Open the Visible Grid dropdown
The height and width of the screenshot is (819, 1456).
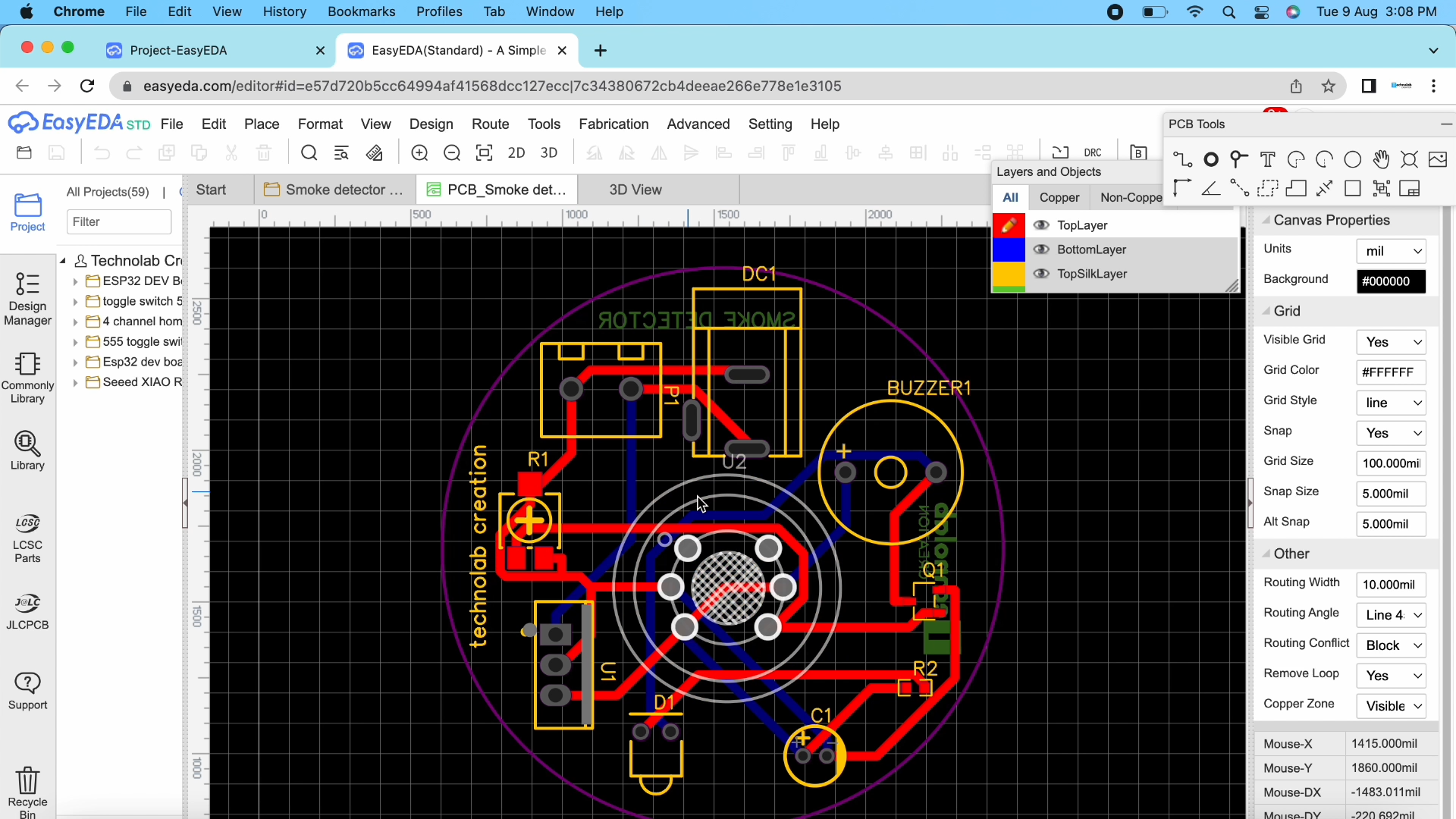pos(1391,342)
